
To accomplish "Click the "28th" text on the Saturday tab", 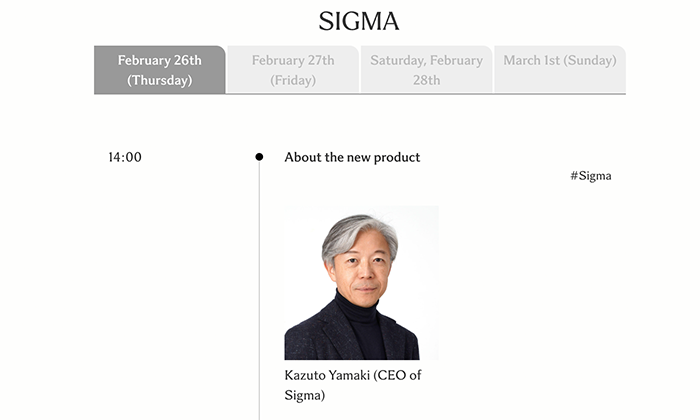I will click(426, 80).
